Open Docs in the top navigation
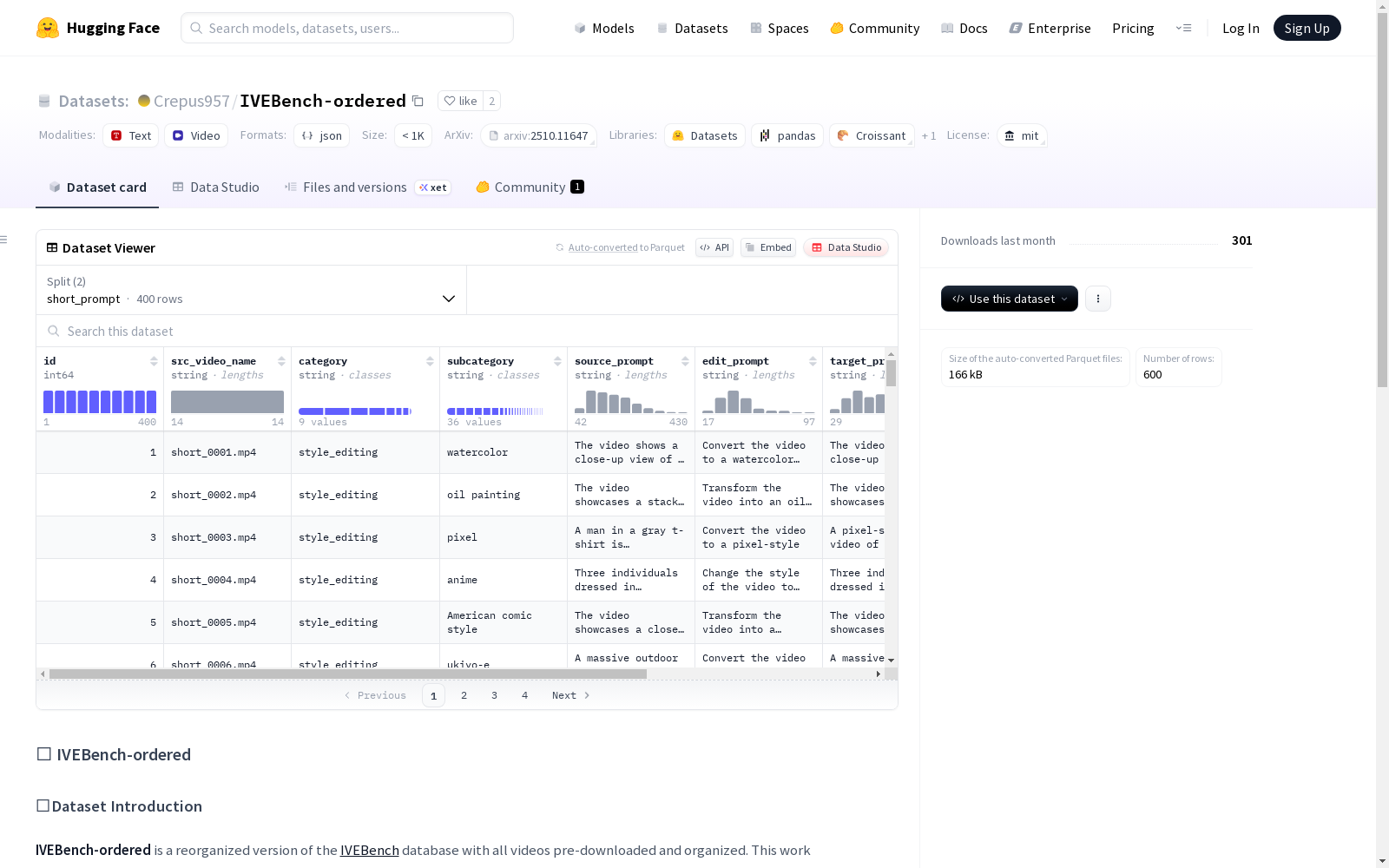Viewport: 1389px width, 868px height. coord(964,28)
